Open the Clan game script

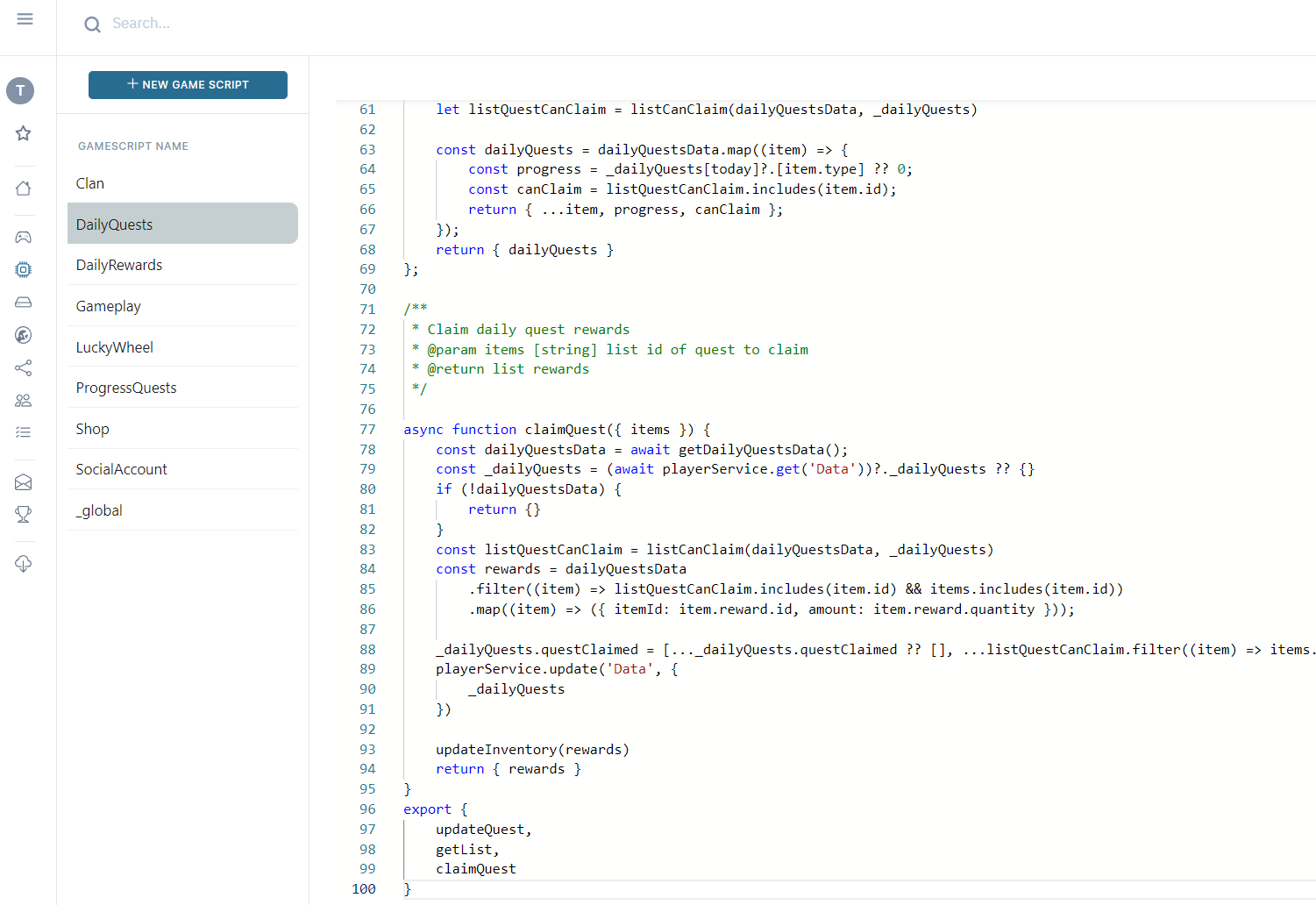coord(182,183)
